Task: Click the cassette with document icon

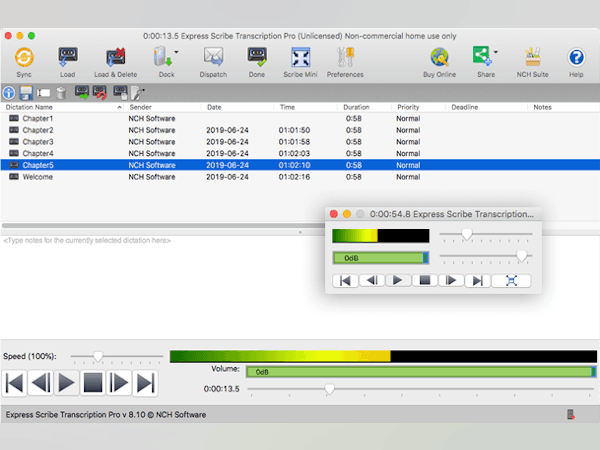Action: point(121,93)
